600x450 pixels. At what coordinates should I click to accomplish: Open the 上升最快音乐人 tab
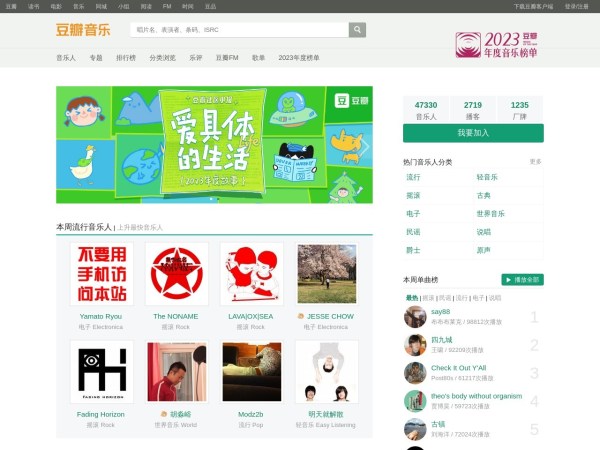pos(140,228)
